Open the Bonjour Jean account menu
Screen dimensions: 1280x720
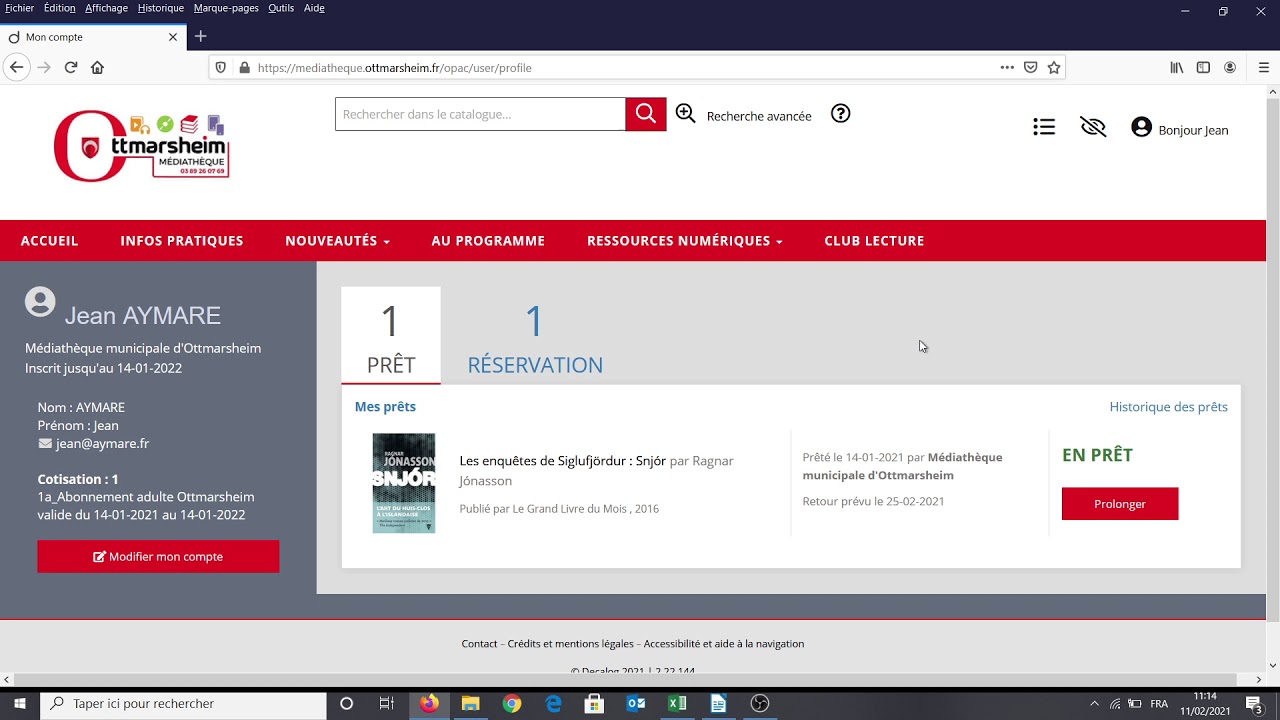1180,129
